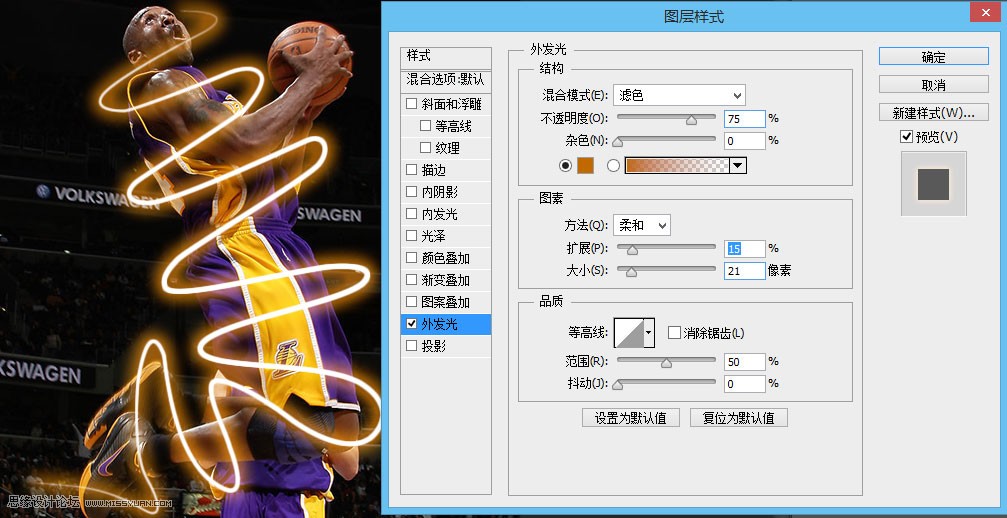The height and width of the screenshot is (518, 1007).
Task: Cancel with the 取消 button
Action: point(934,85)
